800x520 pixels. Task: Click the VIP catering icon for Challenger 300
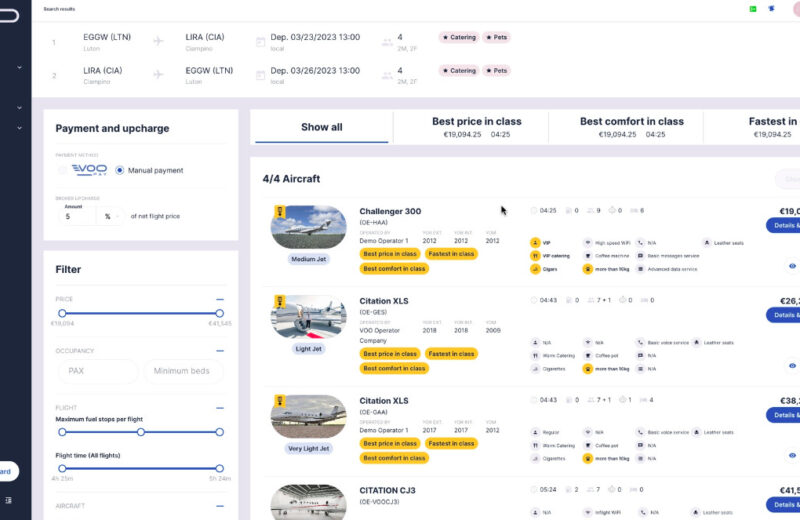pos(535,256)
